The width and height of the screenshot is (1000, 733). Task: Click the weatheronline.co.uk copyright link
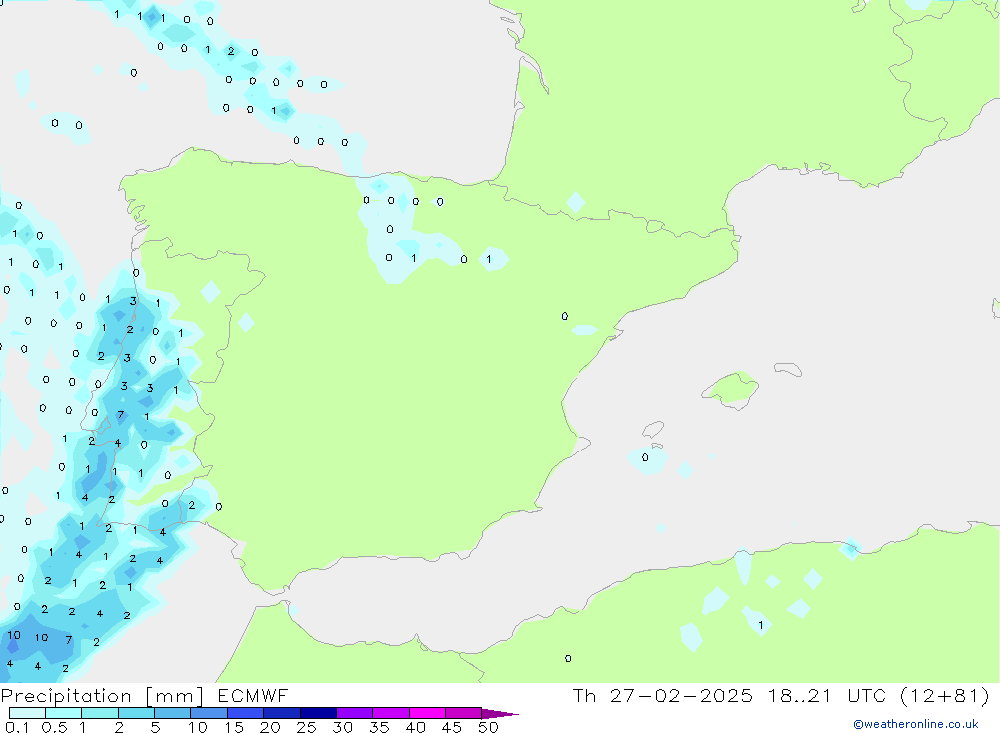(915, 724)
